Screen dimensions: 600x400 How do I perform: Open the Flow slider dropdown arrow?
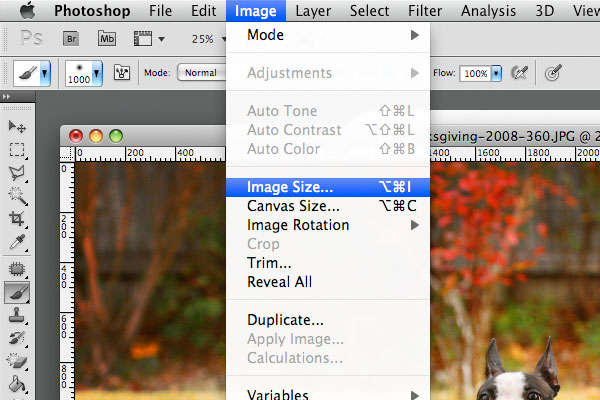point(496,73)
